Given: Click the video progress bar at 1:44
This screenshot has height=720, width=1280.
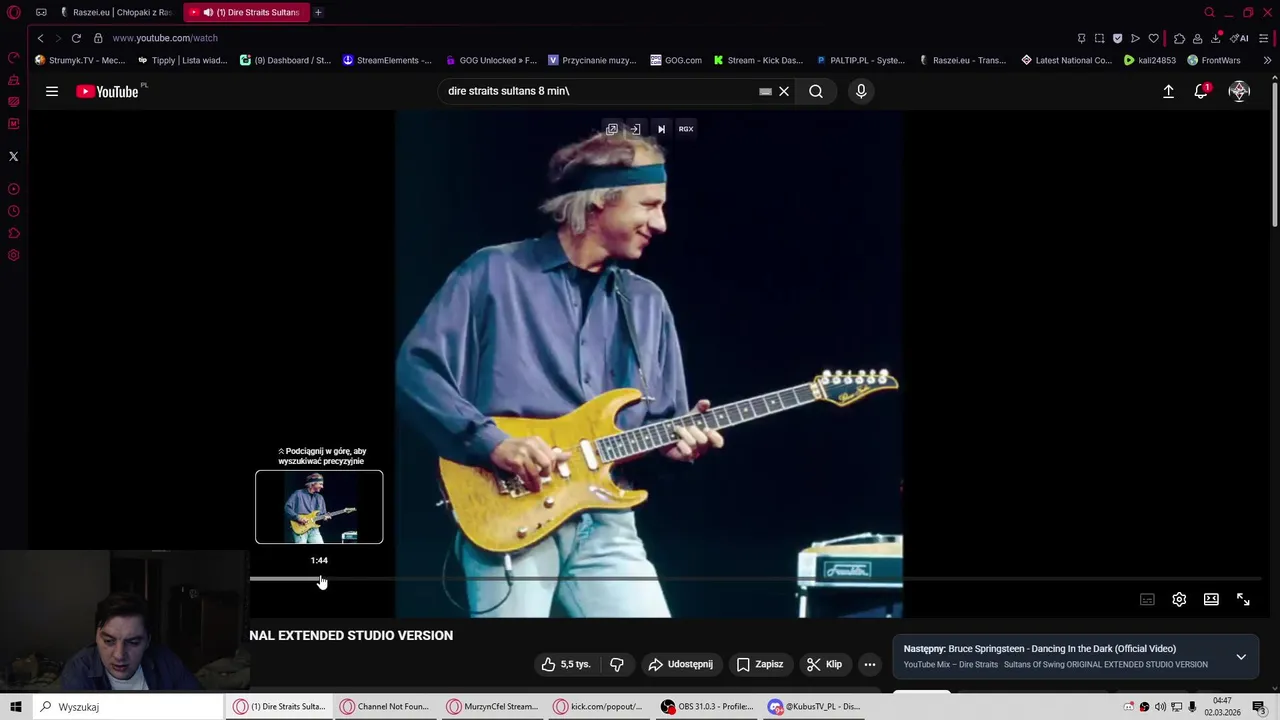Looking at the screenshot, I should click(320, 578).
